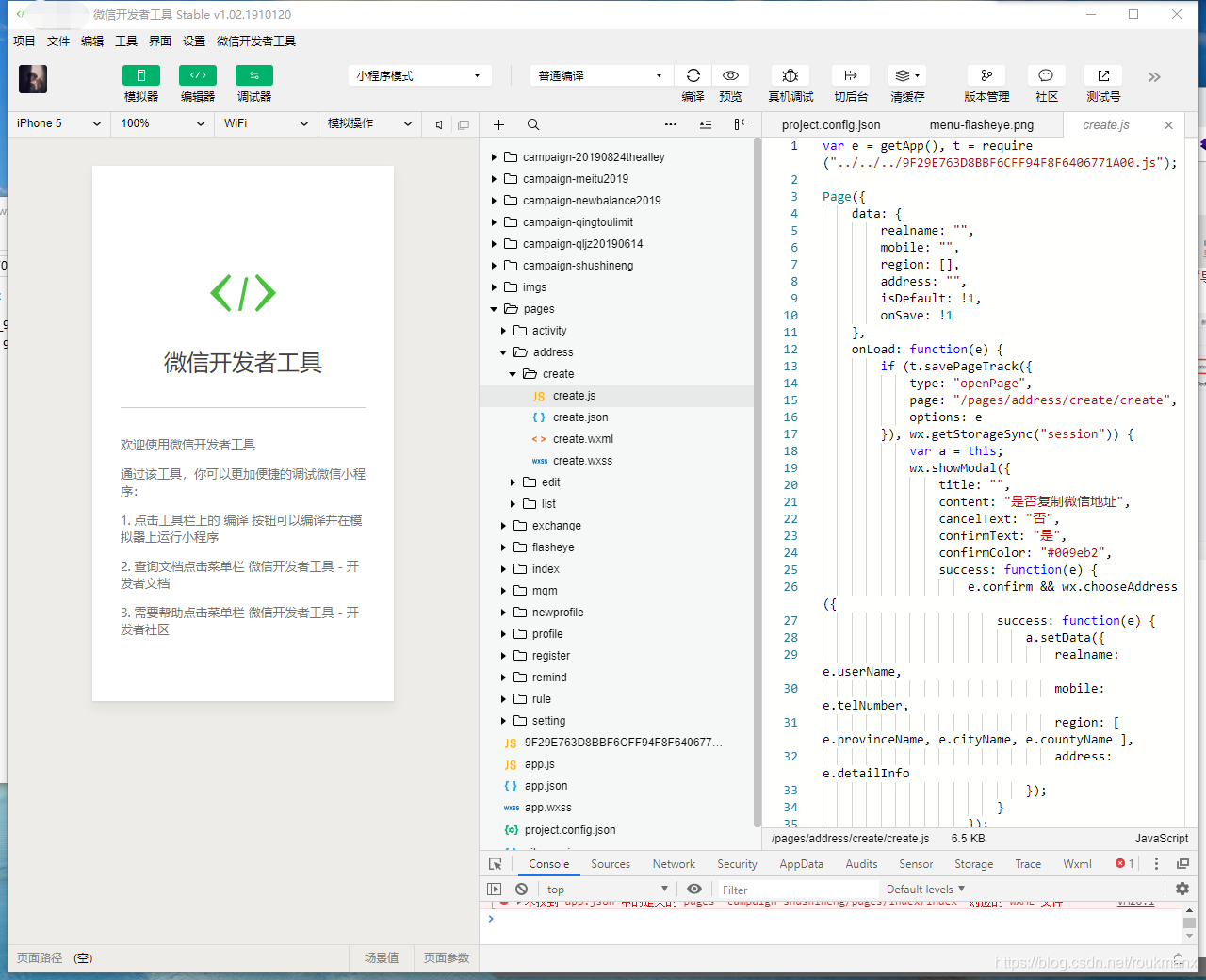Open the 工具 menu
Viewport: 1206px width, 980px height.
coord(126,41)
